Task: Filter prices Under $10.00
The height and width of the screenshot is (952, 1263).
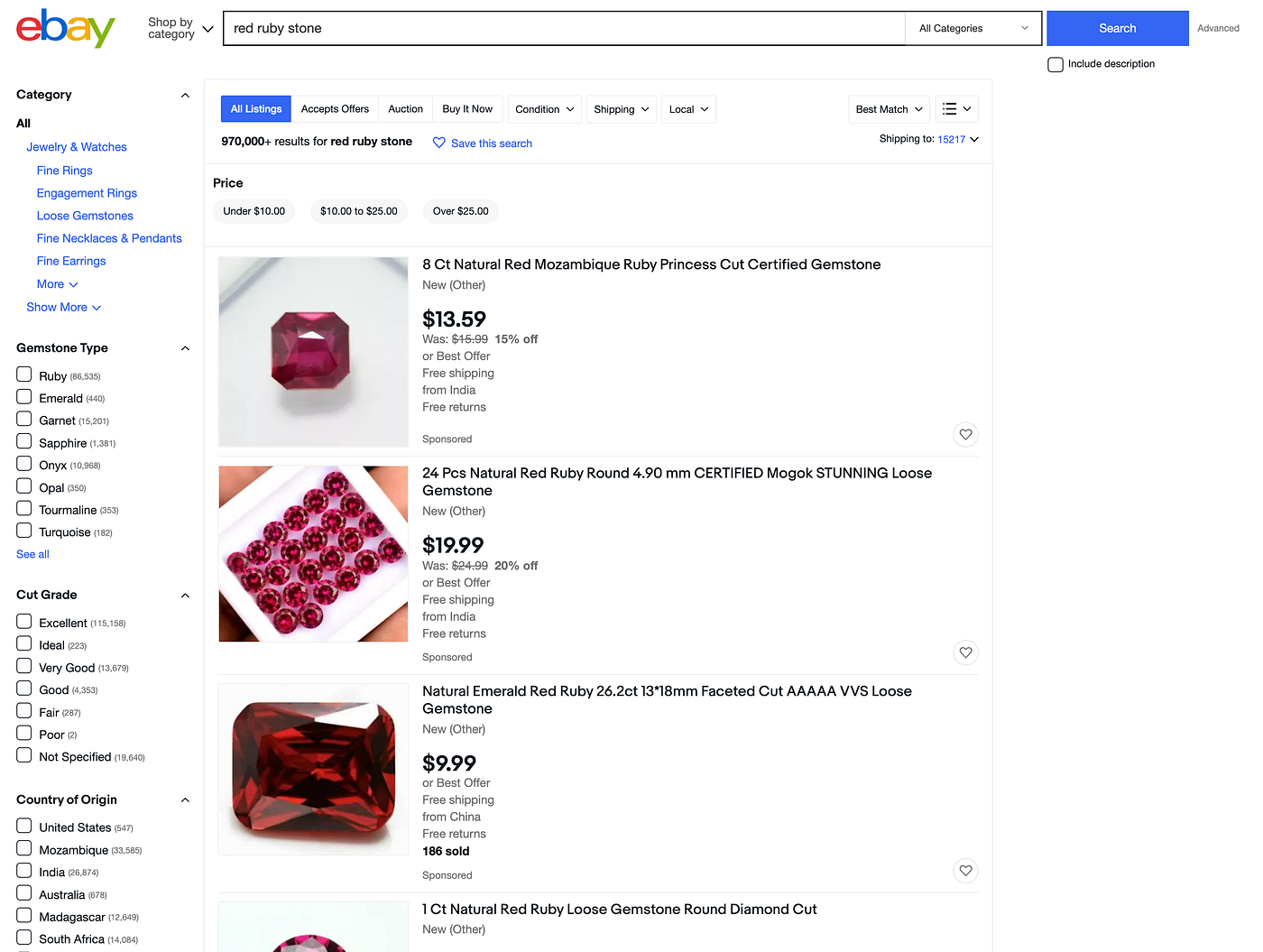Action: point(254,211)
